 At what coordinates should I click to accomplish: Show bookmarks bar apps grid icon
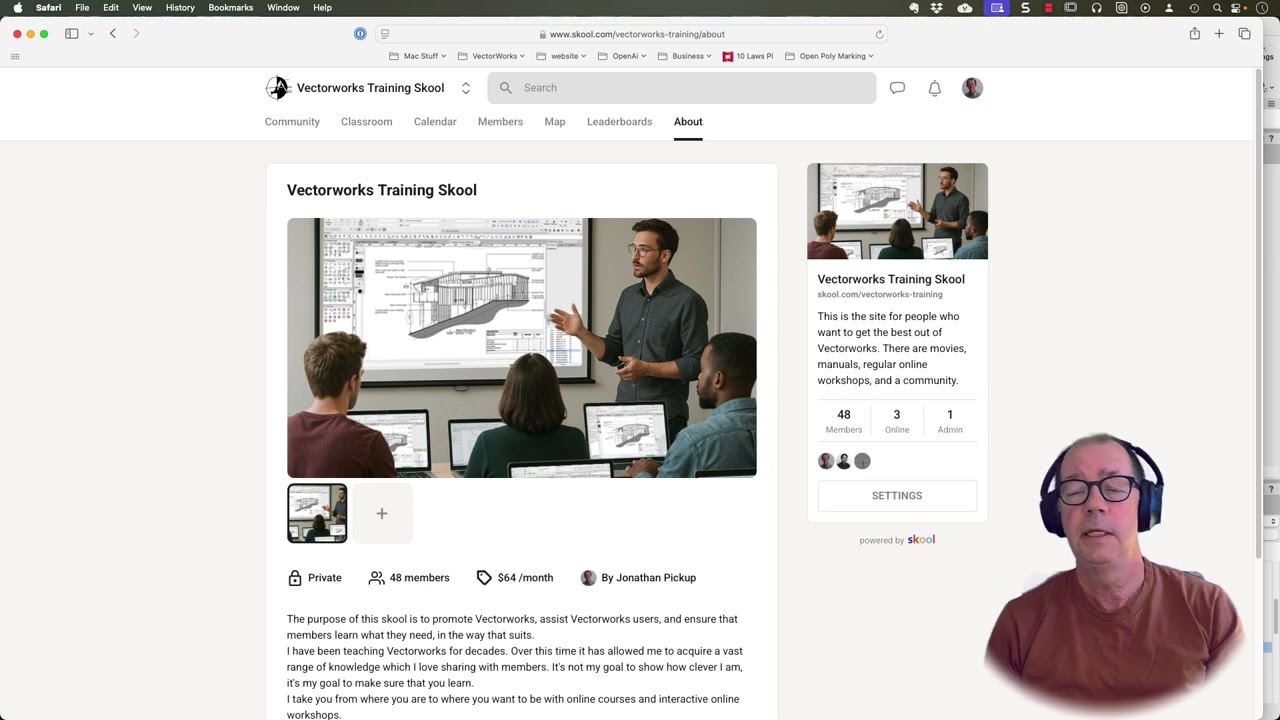click(15, 56)
